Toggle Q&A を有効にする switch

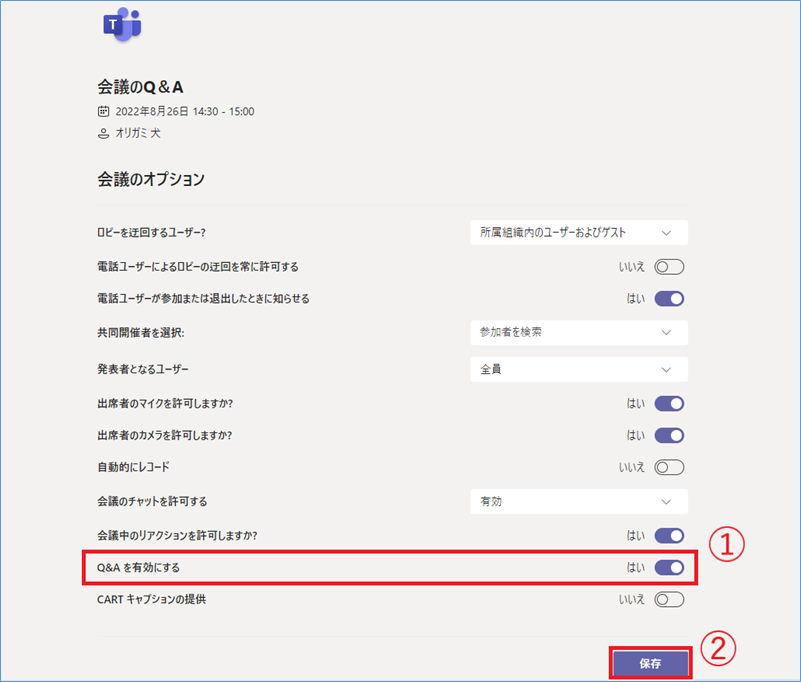669,568
